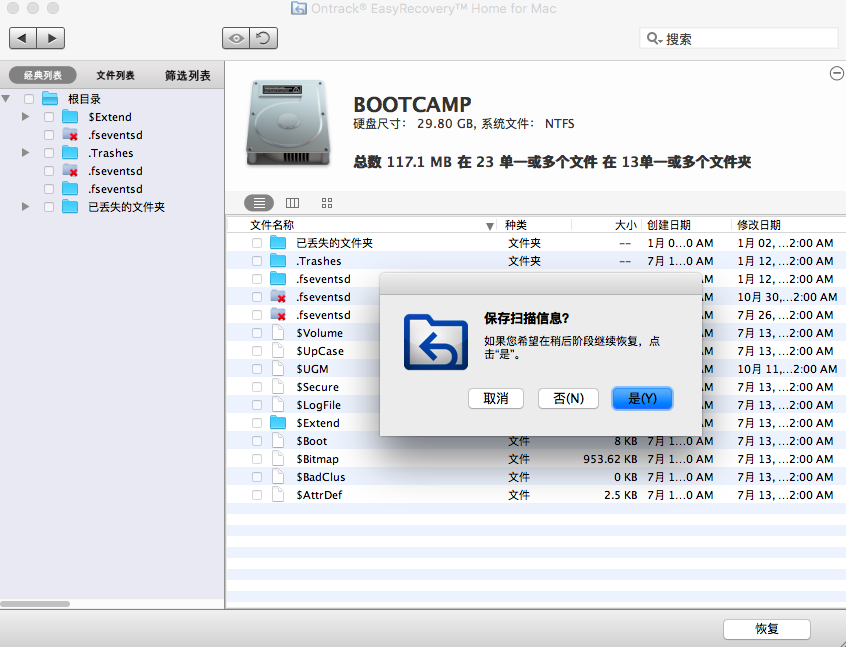Select the eye preview icon in toolbar
The height and width of the screenshot is (647, 846).
click(x=235, y=38)
